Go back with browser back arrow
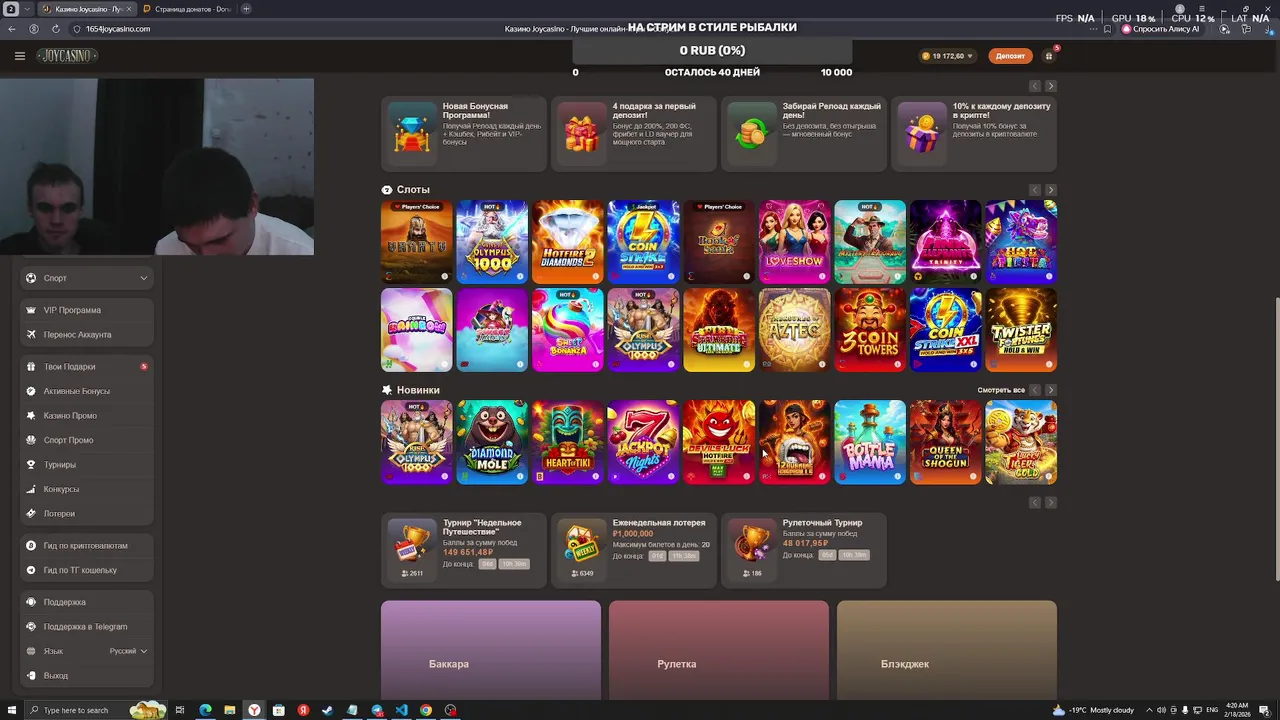 (12, 29)
